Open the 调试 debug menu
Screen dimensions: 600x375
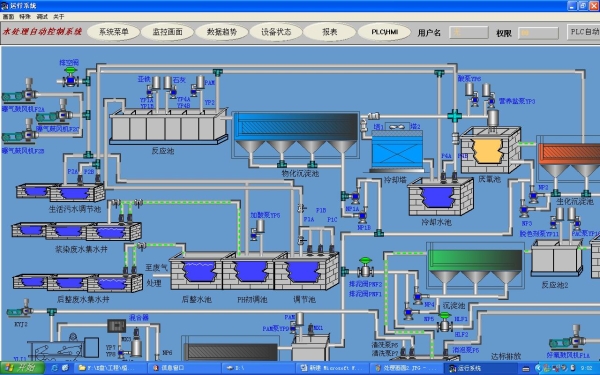tap(42, 16)
